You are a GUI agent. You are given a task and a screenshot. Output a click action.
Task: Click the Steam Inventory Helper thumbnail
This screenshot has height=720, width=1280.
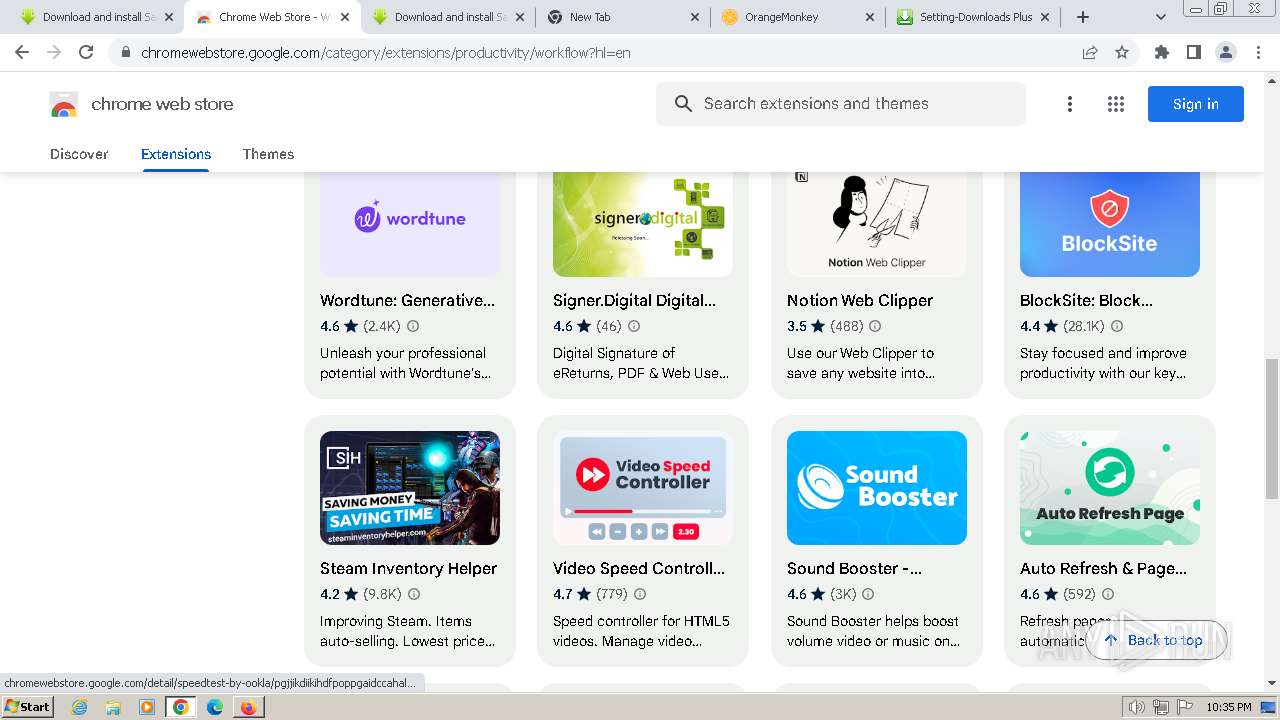410,488
